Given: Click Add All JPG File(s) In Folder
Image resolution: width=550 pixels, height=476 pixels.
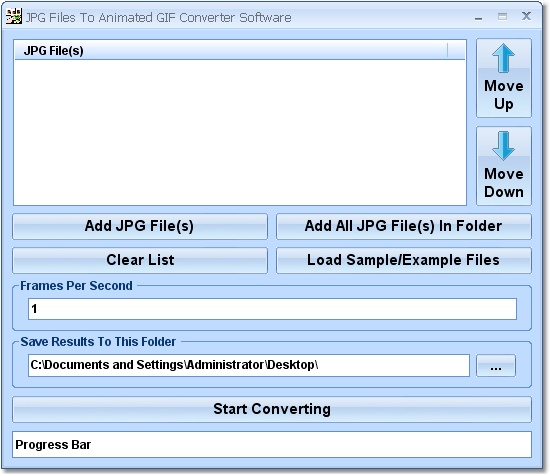Looking at the screenshot, I should pos(404,226).
